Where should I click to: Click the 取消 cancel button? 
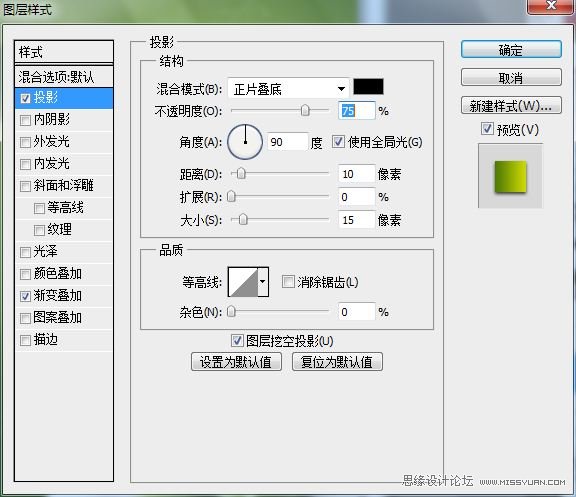click(x=511, y=78)
